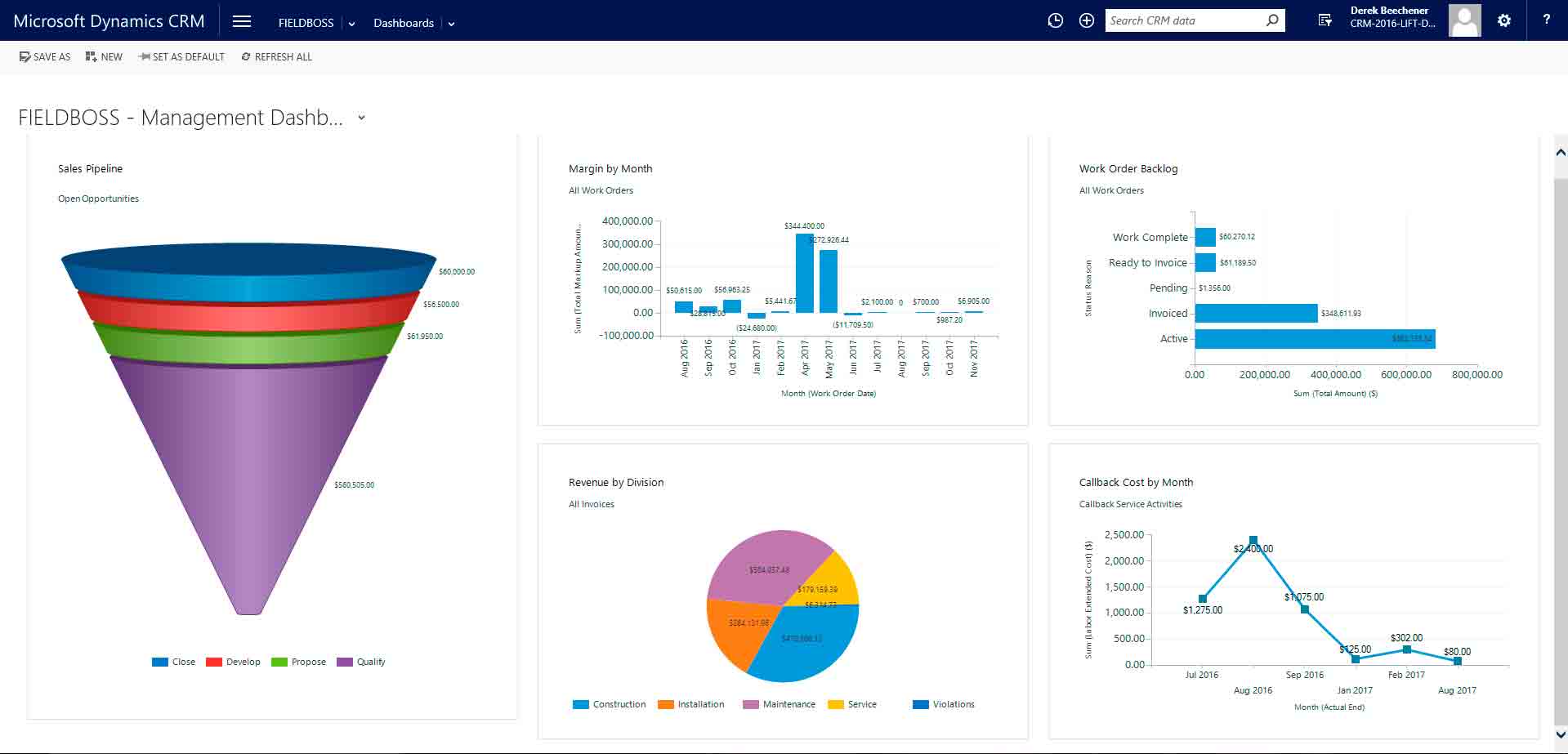Click the Set As Default pin icon

[145, 57]
